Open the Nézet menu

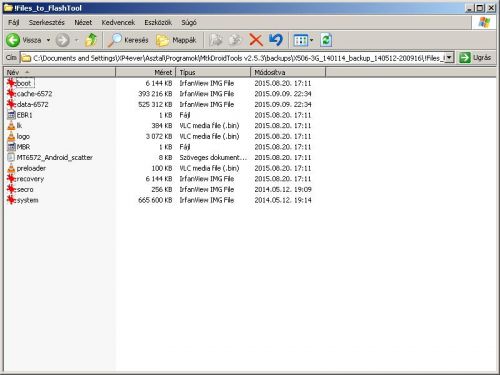[83, 22]
